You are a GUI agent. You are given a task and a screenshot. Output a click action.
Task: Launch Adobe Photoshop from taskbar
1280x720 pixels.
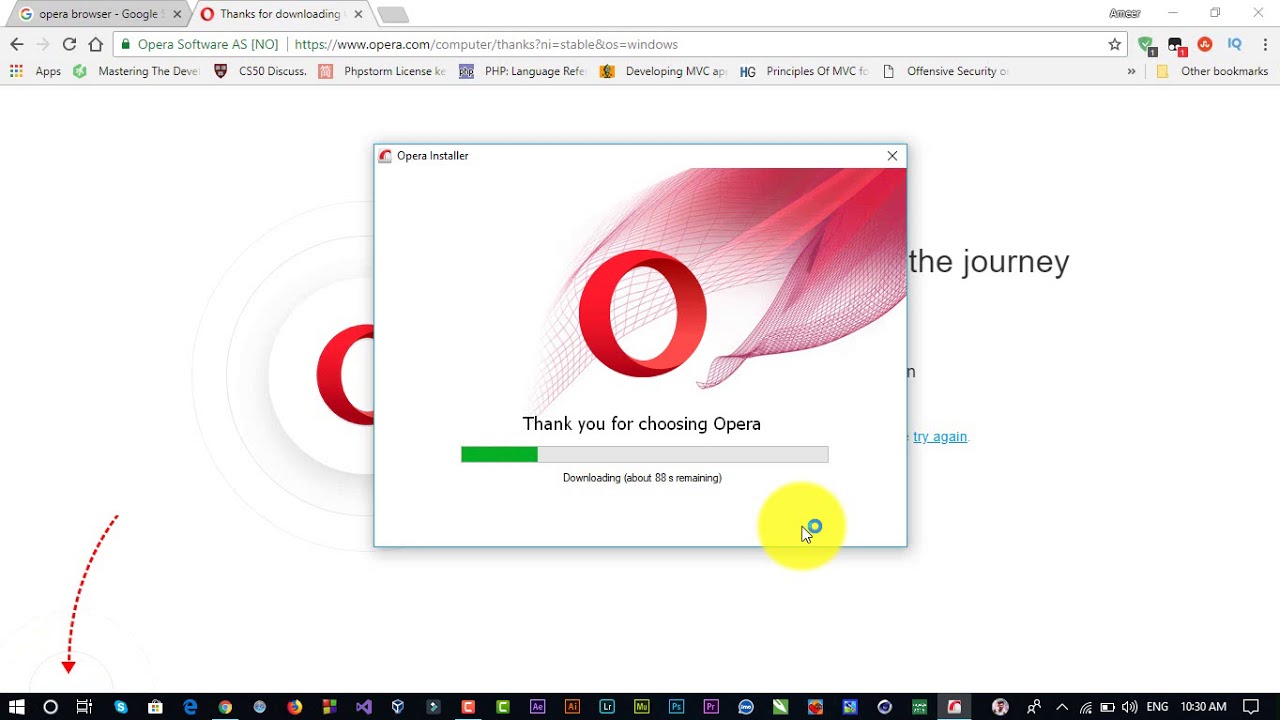pyautogui.click(x=676, y=707)
